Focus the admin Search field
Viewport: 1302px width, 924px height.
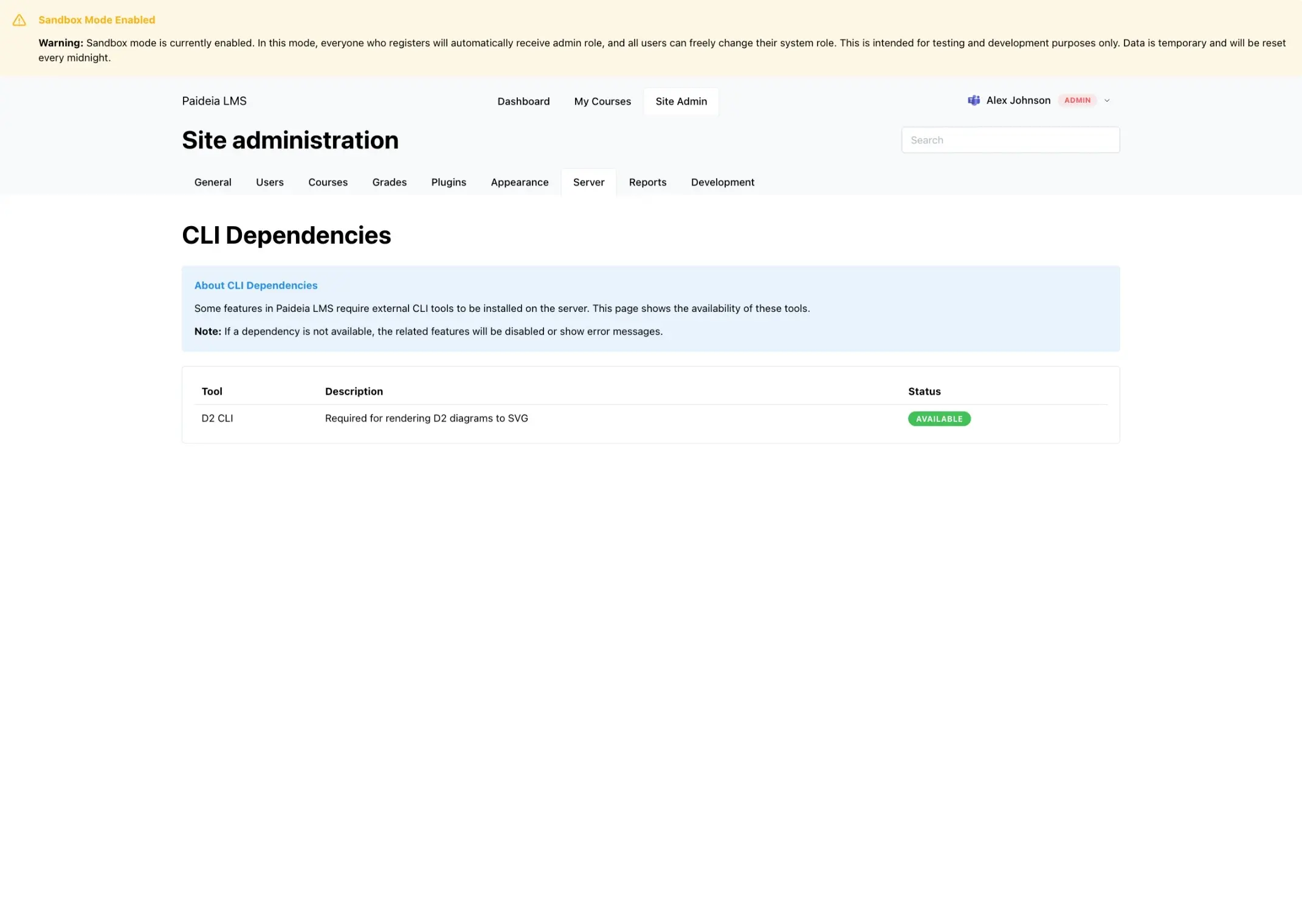[x=1010, y=140]
